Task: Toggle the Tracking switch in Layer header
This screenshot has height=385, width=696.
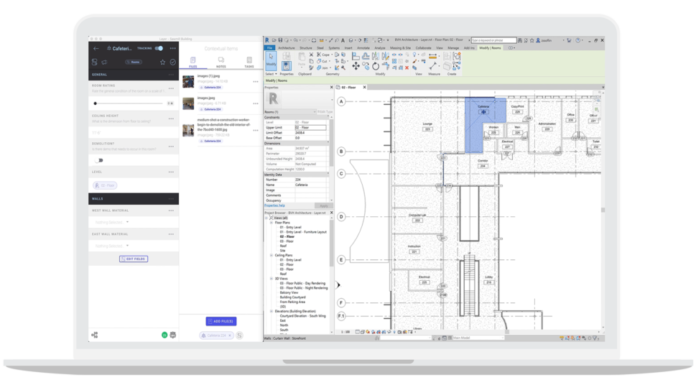Action: tap(159, 48)
